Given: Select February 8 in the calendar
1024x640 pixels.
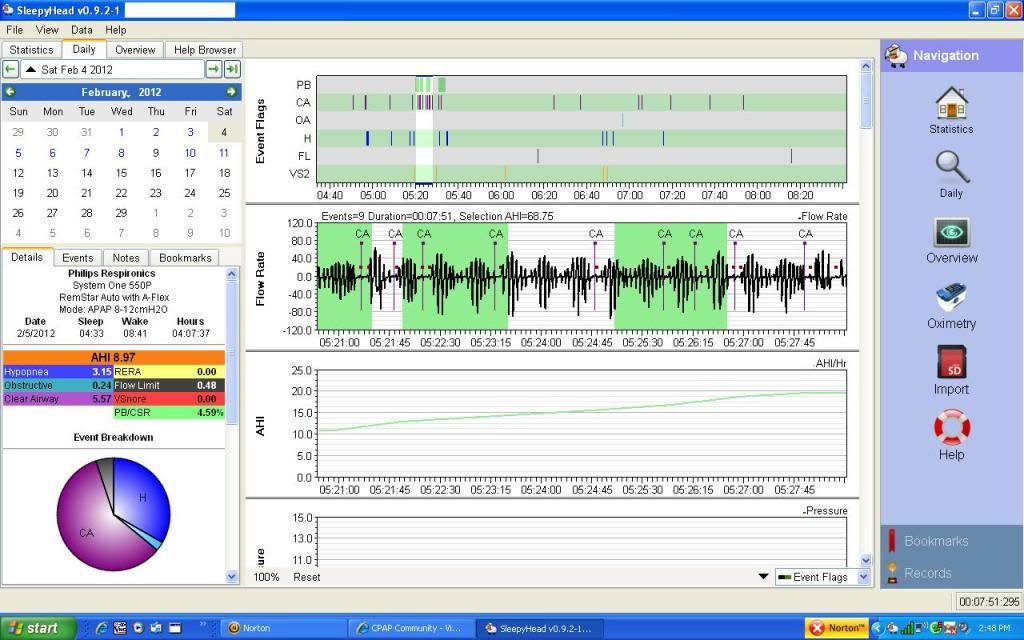Looking at the screenshot, I should coord(121,153).
